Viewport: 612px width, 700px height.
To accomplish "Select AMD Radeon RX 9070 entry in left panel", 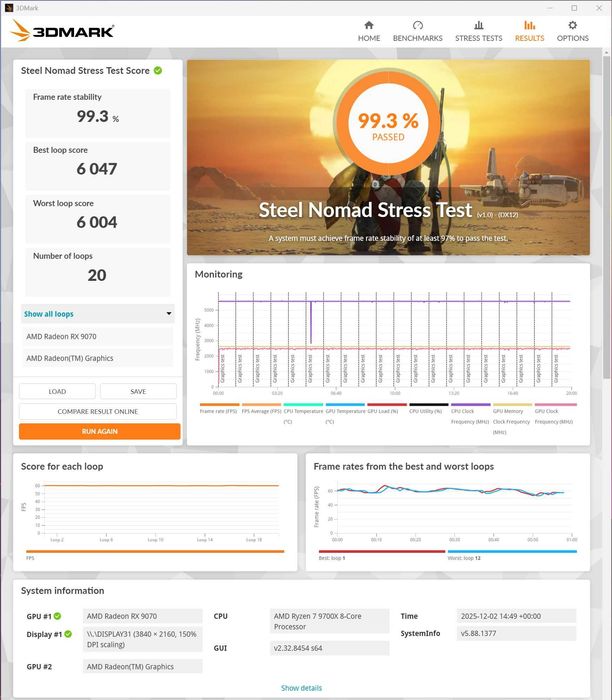I will point(97,337).
